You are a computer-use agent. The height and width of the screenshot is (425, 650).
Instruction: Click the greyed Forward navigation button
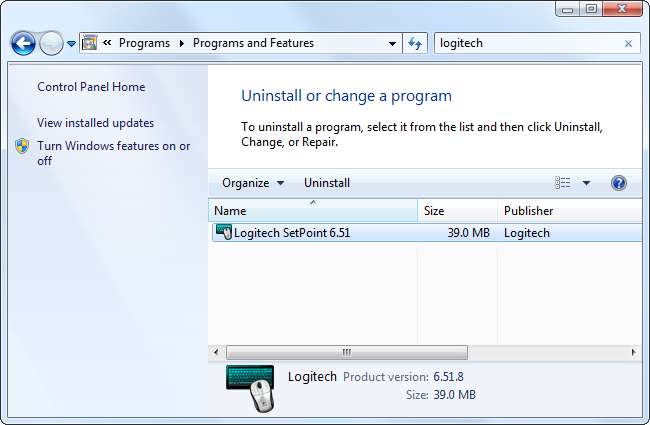51,43
